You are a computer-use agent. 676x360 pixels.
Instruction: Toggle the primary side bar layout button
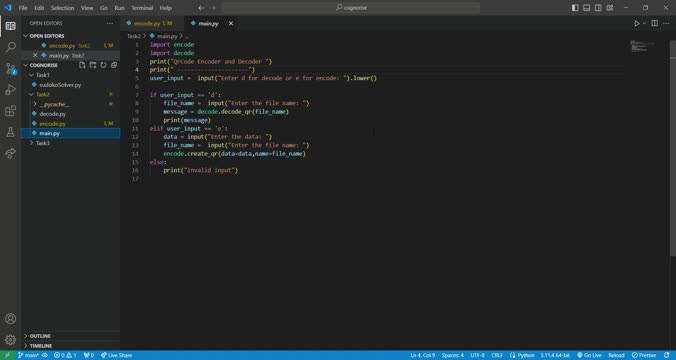[x=575, y=8]
